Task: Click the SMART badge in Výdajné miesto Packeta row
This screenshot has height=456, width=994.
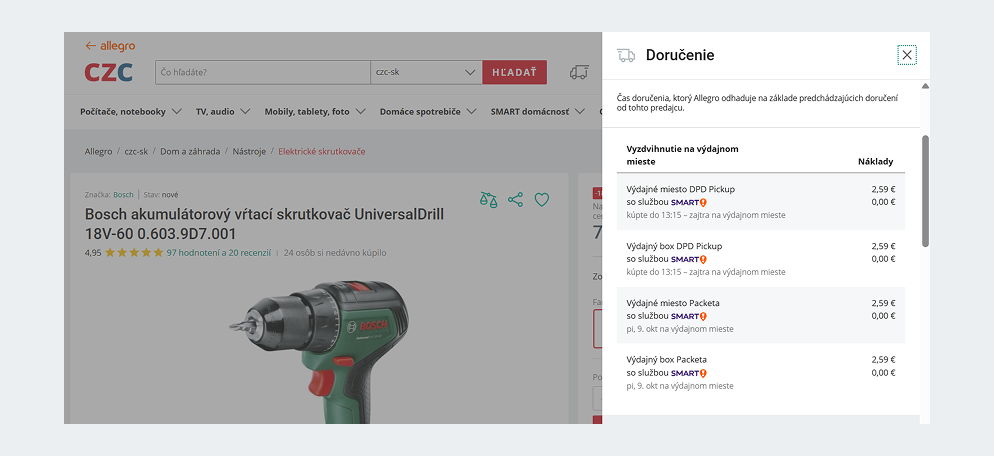Action: (x=688, y=316)
